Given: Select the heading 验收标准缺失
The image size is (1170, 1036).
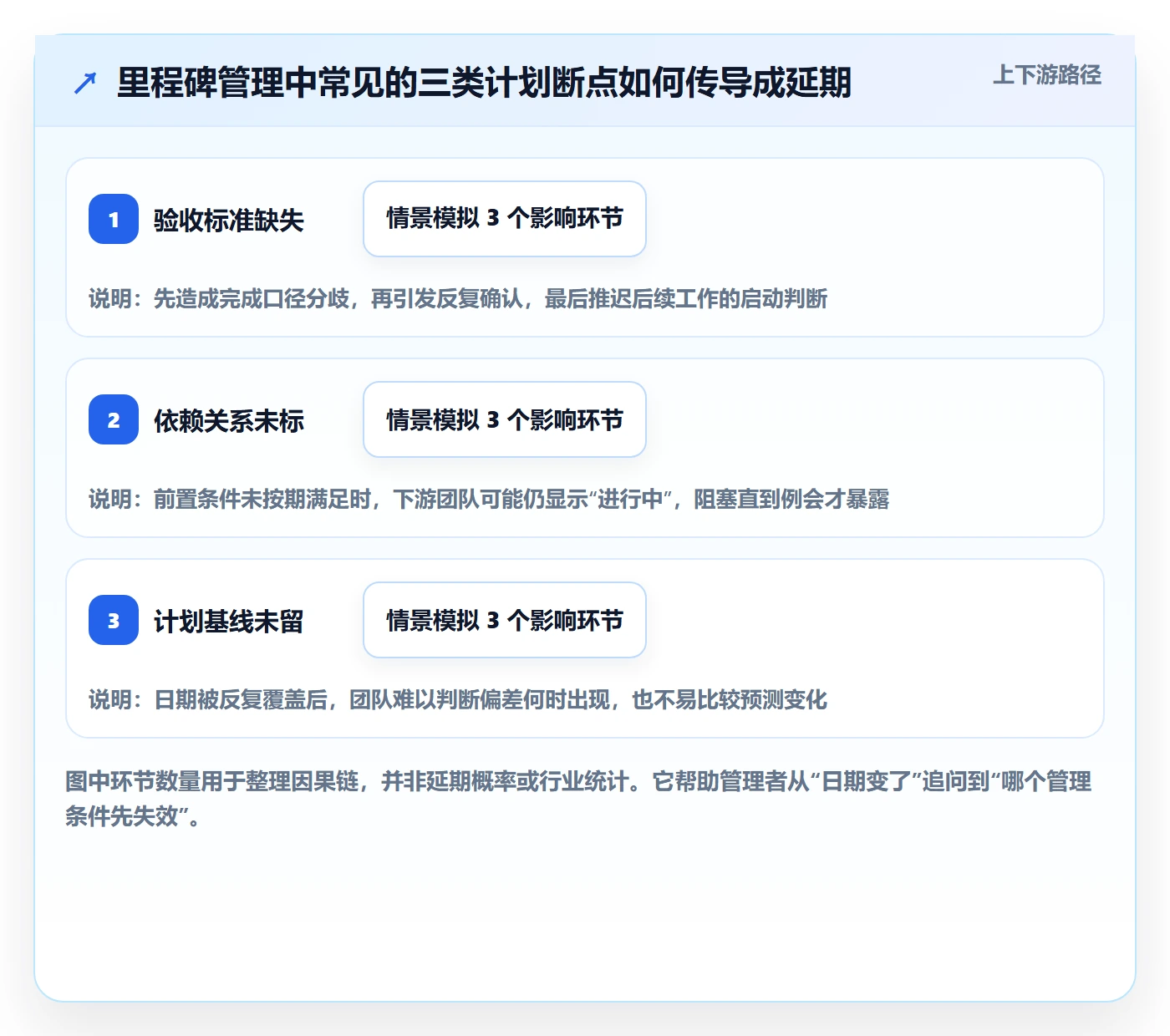Looking at the screenshot, I should pos(229,221).
